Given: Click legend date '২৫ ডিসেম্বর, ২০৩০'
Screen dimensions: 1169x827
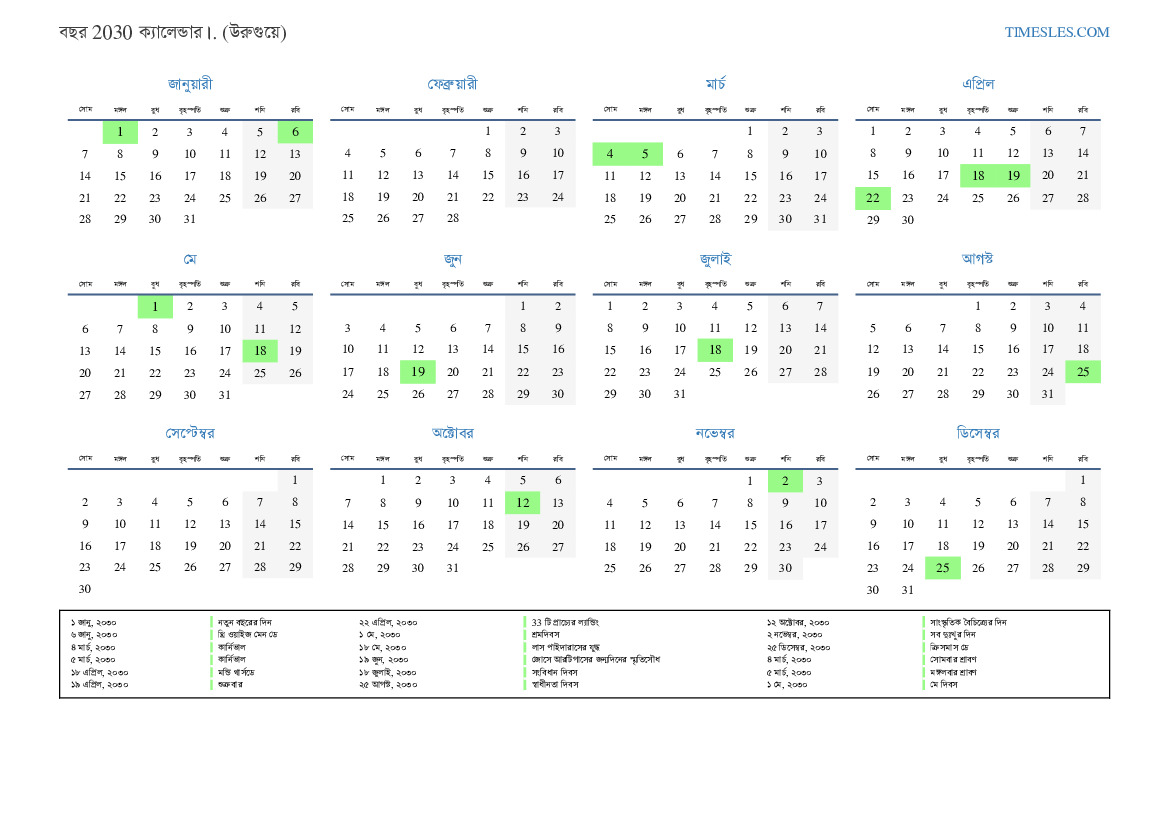Looking at the screenshot, I should tap(798, 648).
